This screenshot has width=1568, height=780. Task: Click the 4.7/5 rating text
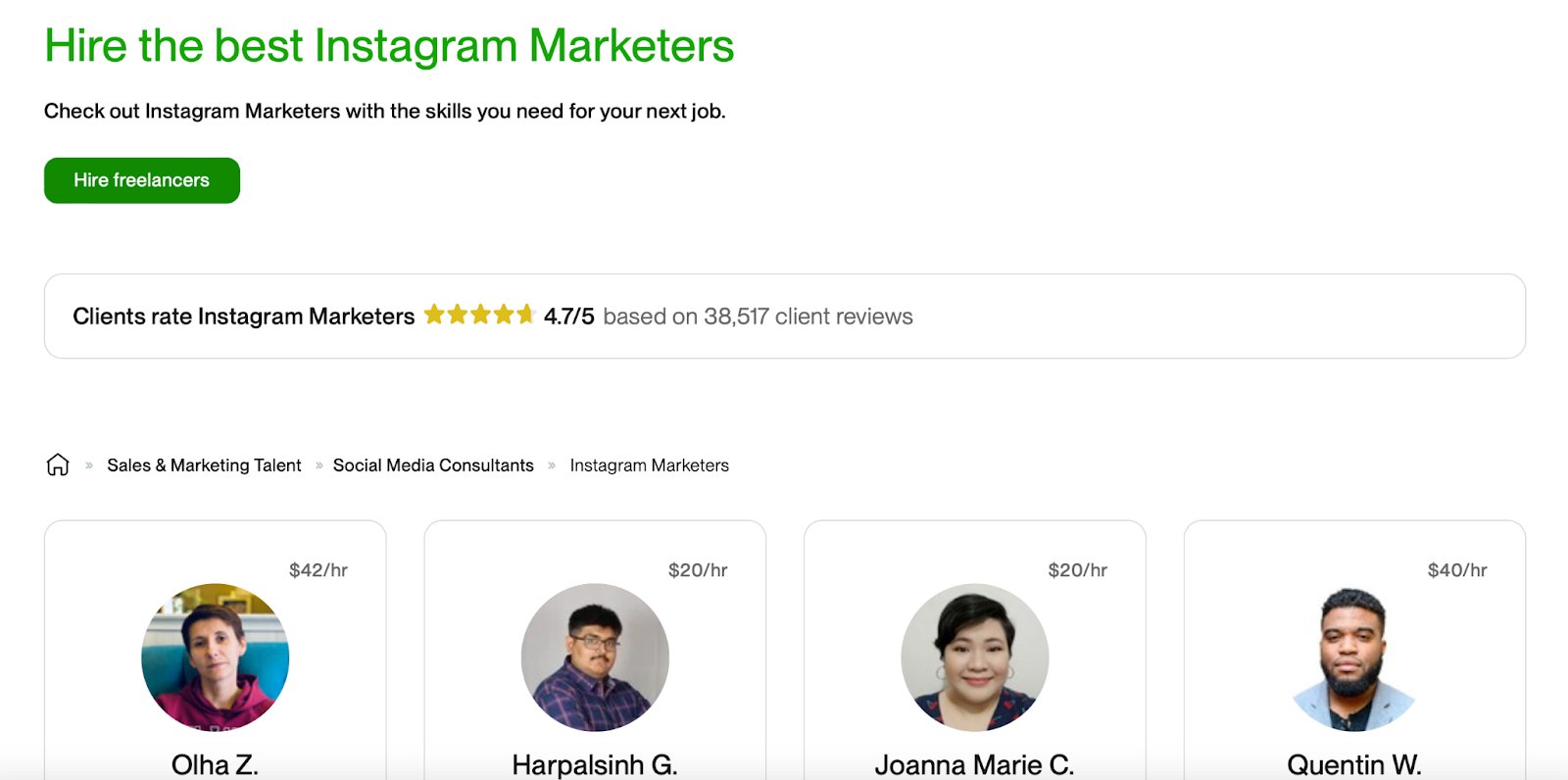pos(569,317)
